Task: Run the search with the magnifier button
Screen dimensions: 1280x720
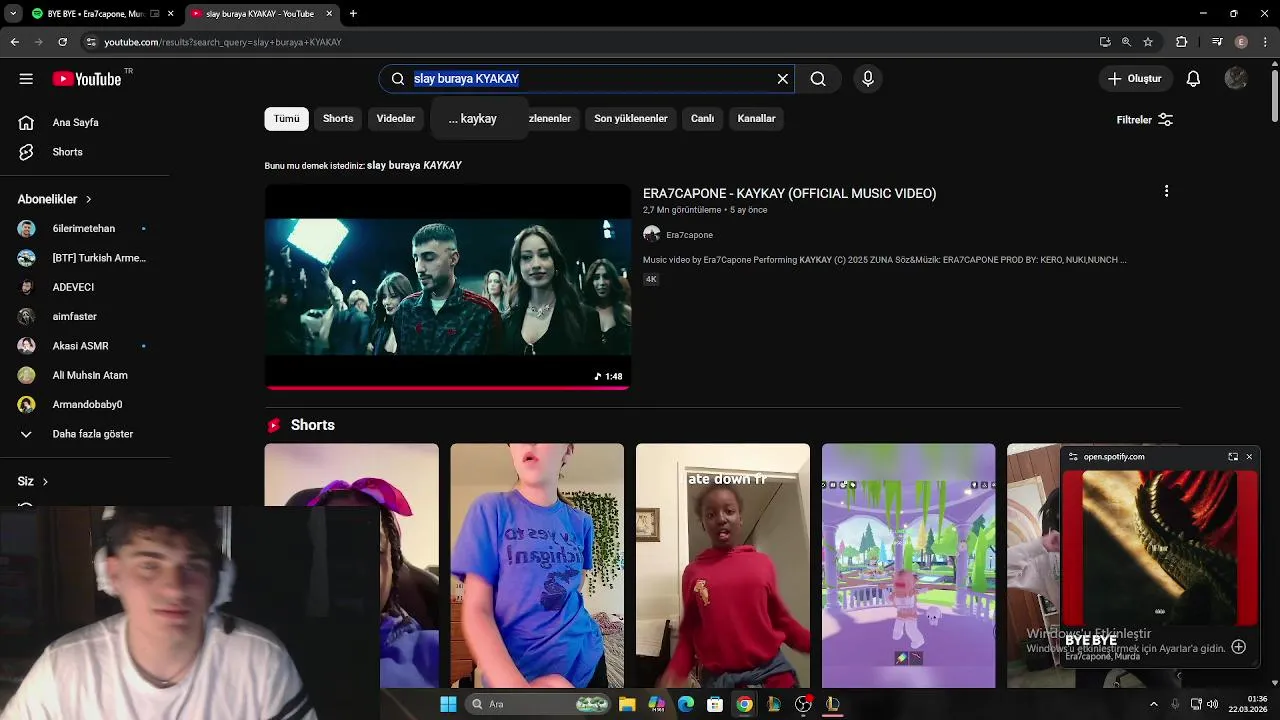Action: pos(818,79)
